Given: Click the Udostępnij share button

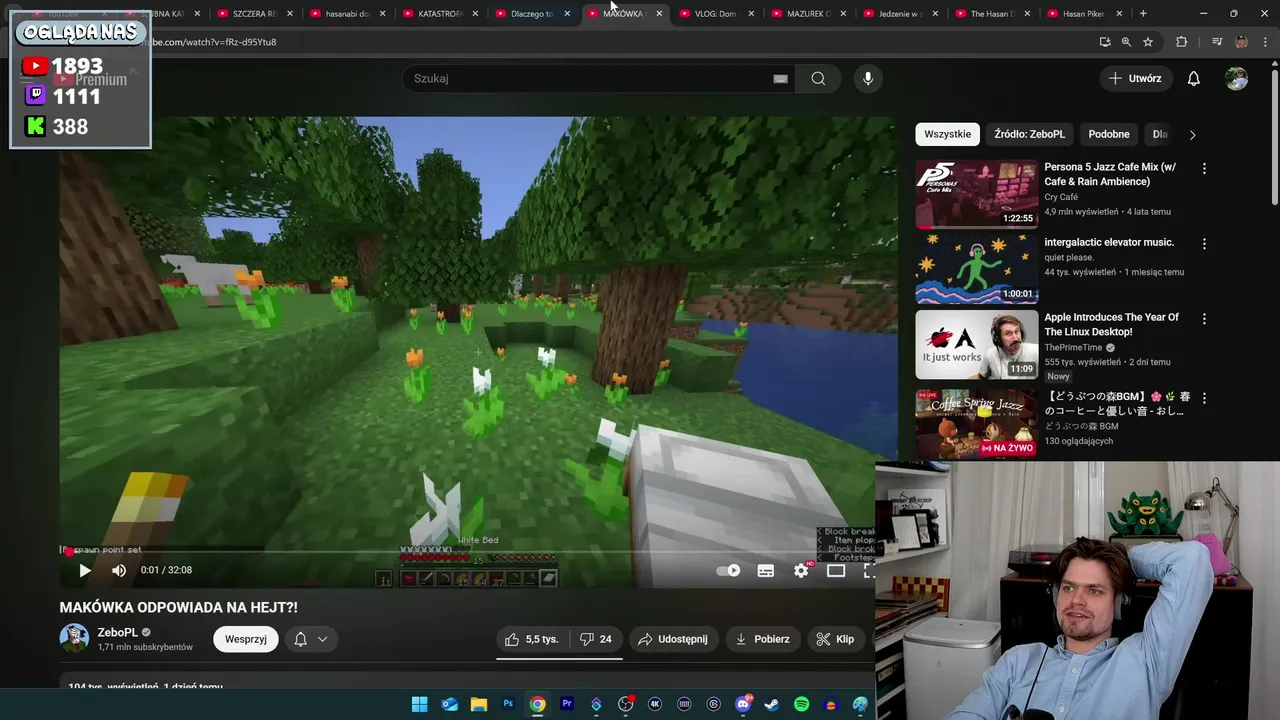Looking at the screenshot, I should pyautogui.click(x=673, y=639).
